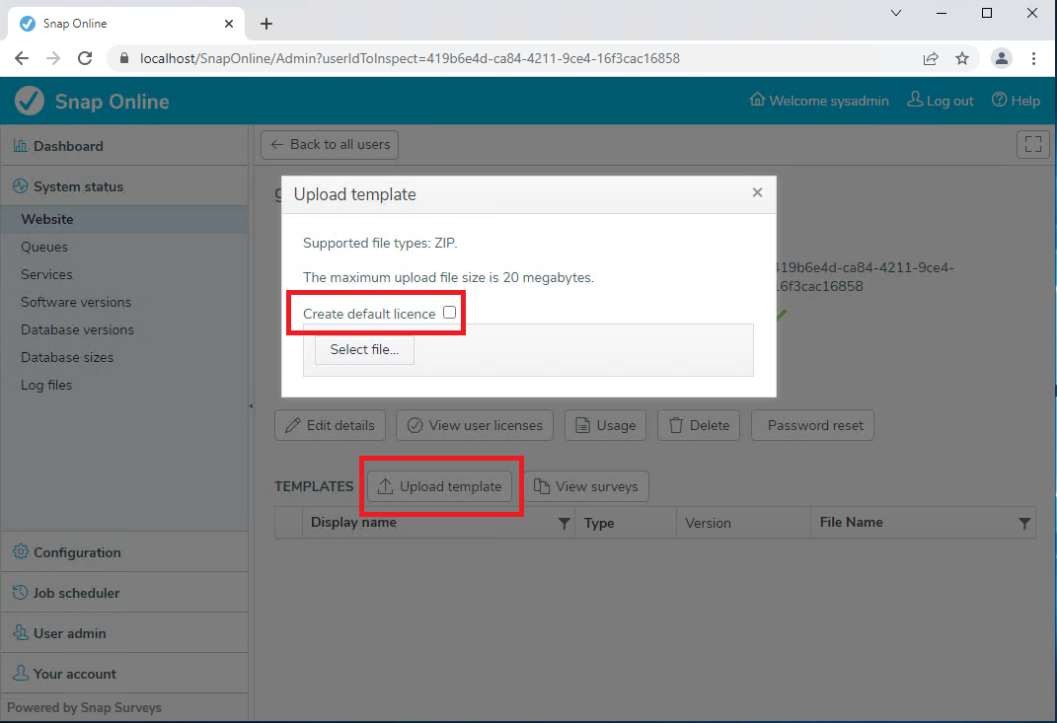Tick the Create default licence checkbox
This screenshot has height=723, width=1057.
pyautogui.click(x=449, y=313)
